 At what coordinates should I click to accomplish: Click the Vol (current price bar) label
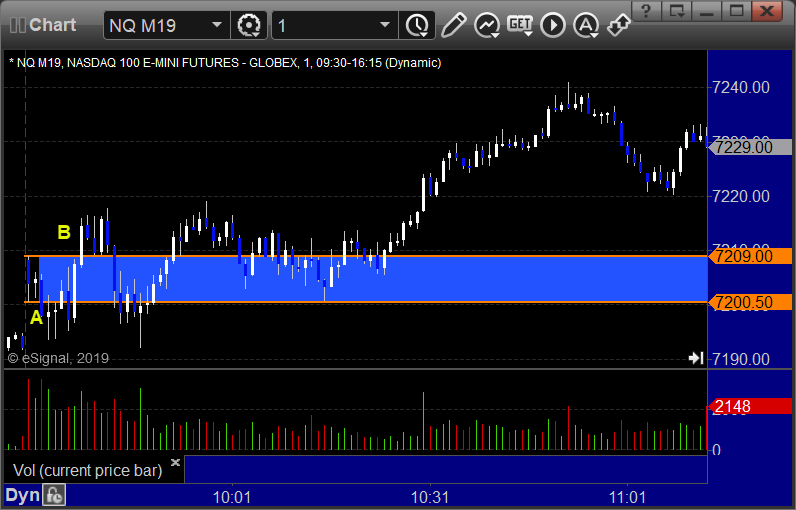[87, 470]
